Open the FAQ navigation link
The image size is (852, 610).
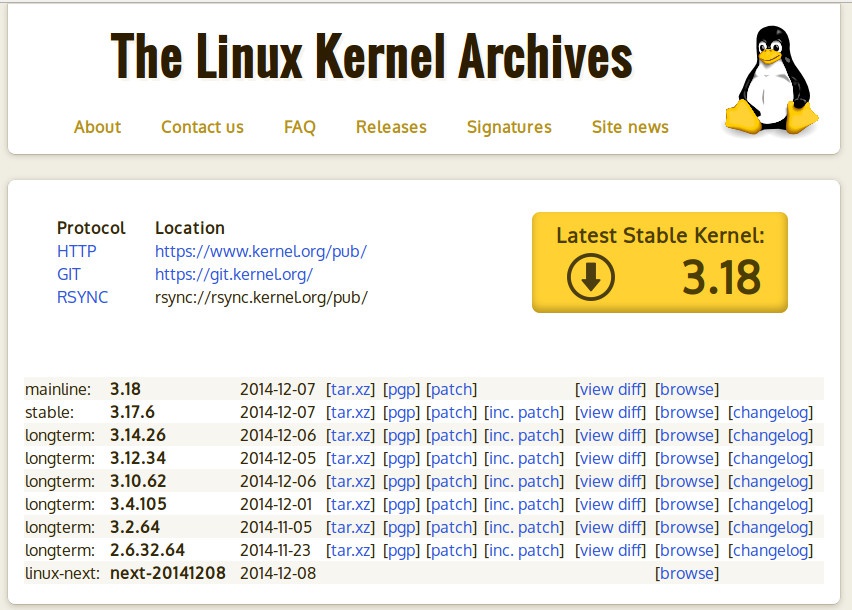(x=299, y=127)
